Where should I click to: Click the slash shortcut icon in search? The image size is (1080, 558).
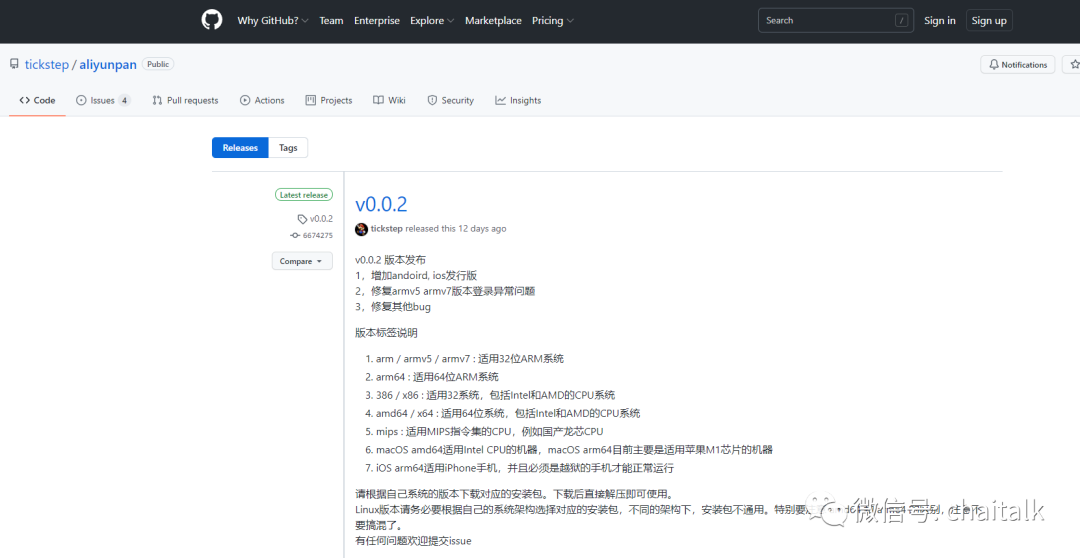tap(902, 21)
